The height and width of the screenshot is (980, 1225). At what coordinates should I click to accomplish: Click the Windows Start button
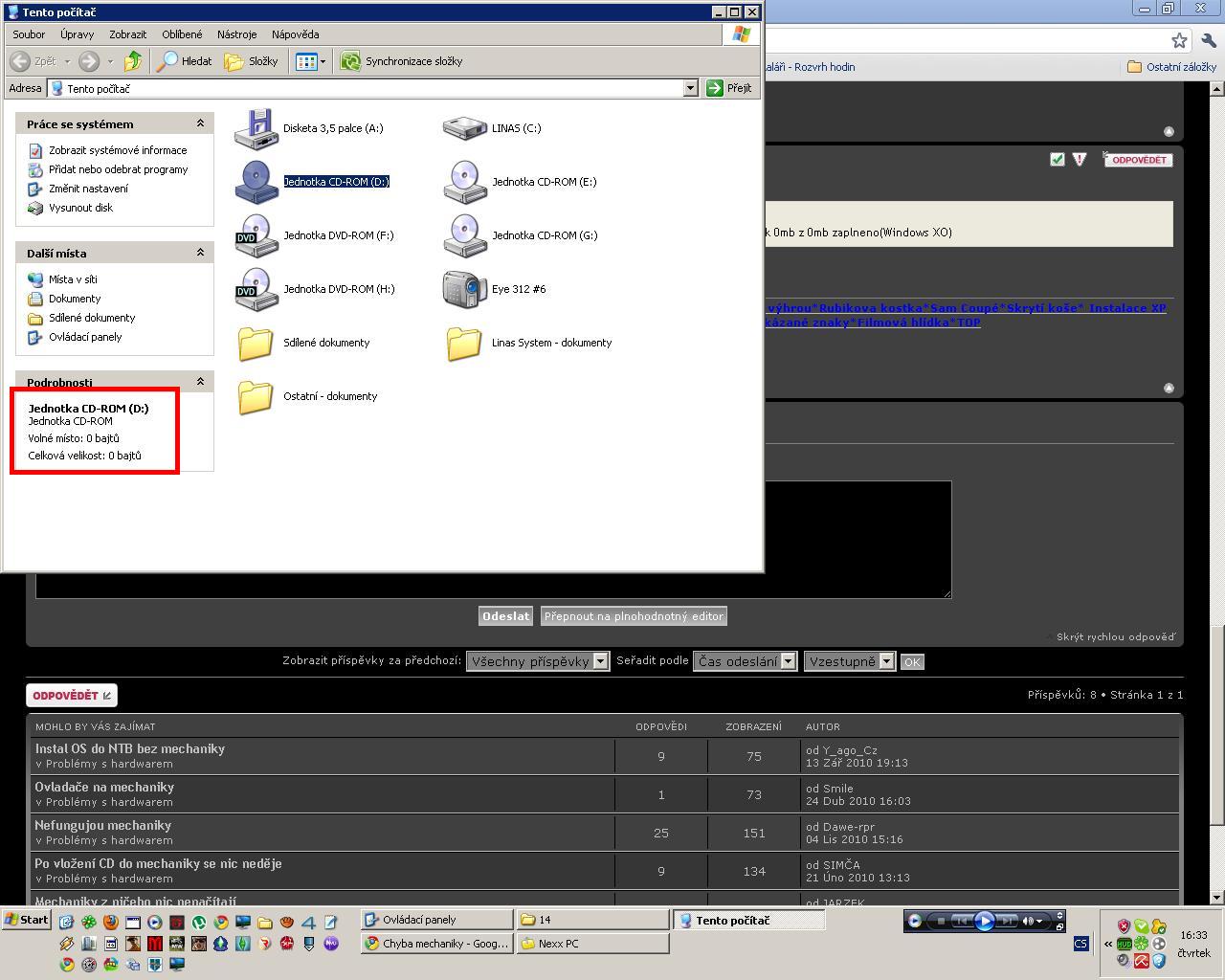[27, 920]
